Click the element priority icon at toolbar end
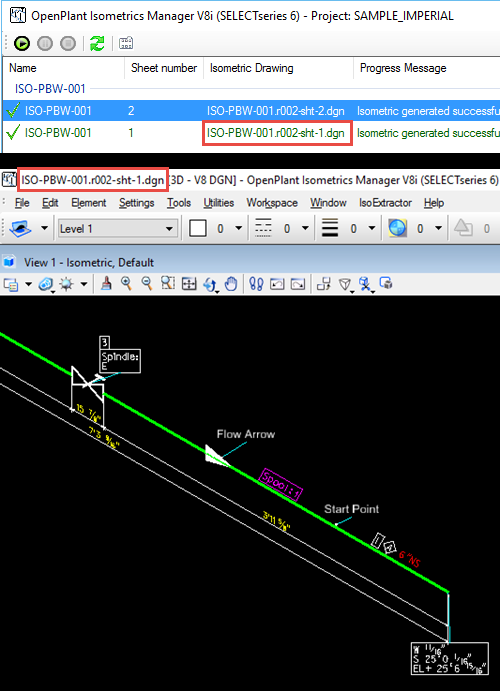The width and height of the screenshot is (500, 691). (x=463, y=228)
